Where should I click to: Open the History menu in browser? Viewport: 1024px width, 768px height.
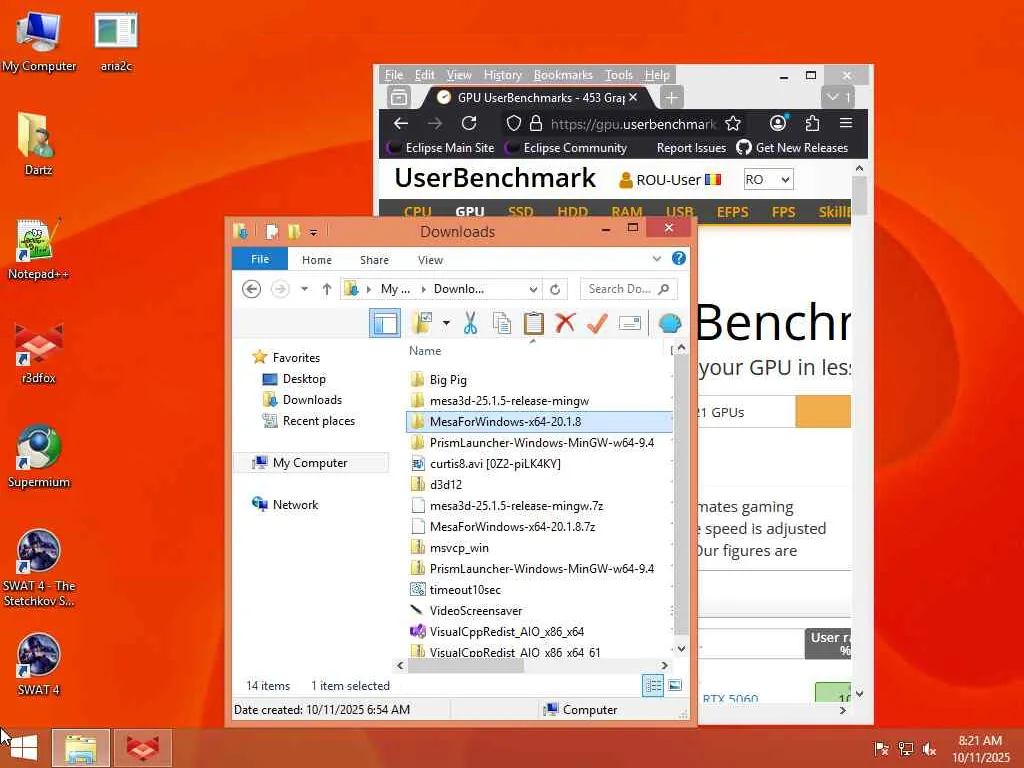point(502,75)
